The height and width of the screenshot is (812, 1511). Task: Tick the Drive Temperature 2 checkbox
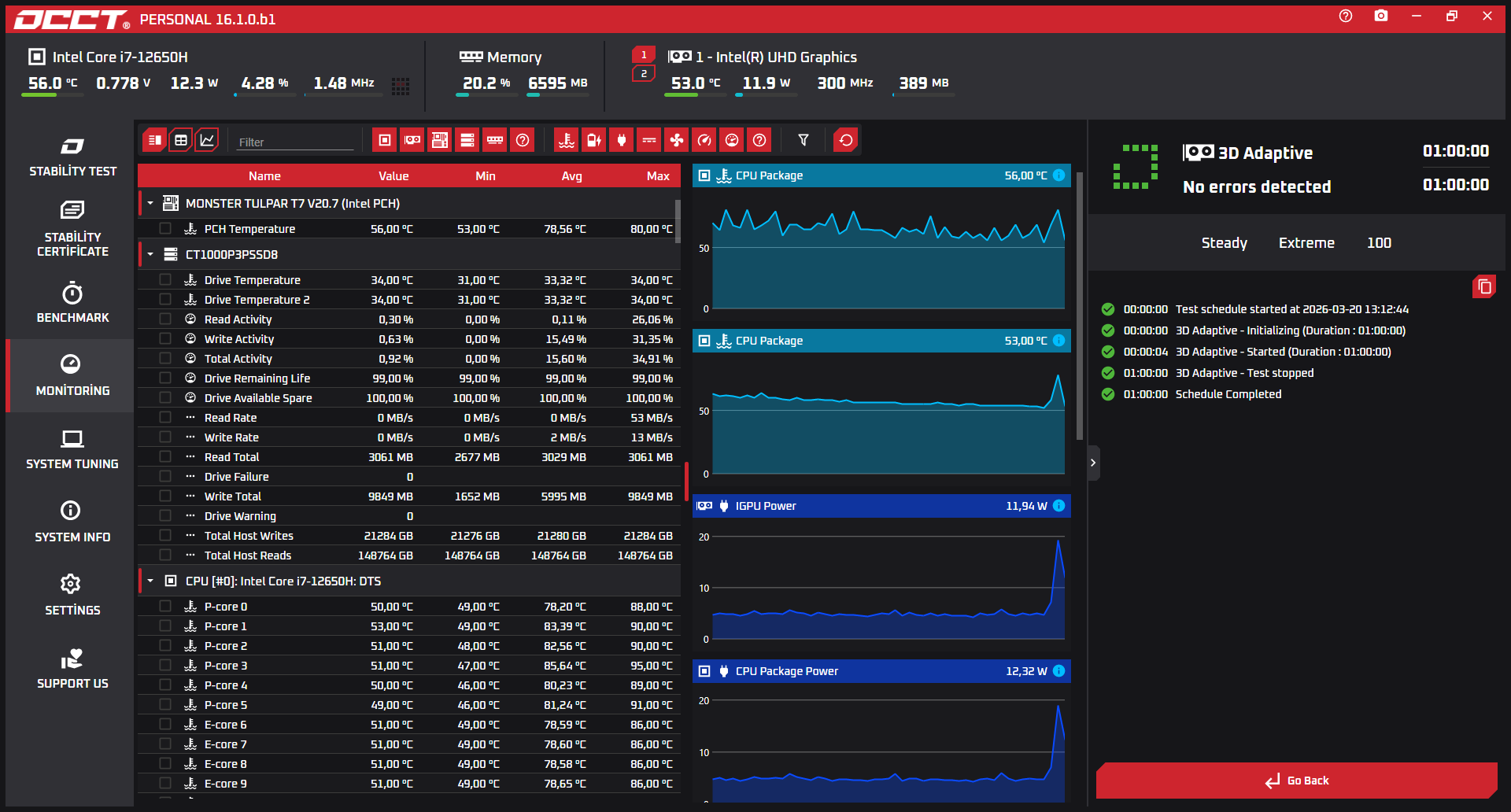pyautogui.click(x=165, y=299)
